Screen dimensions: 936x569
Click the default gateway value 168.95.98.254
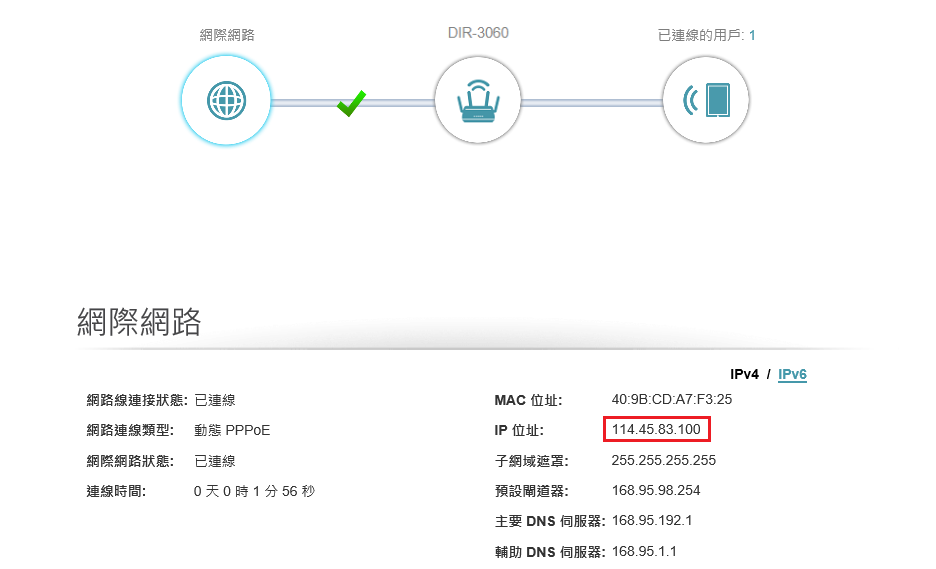[x=655, y=491]
